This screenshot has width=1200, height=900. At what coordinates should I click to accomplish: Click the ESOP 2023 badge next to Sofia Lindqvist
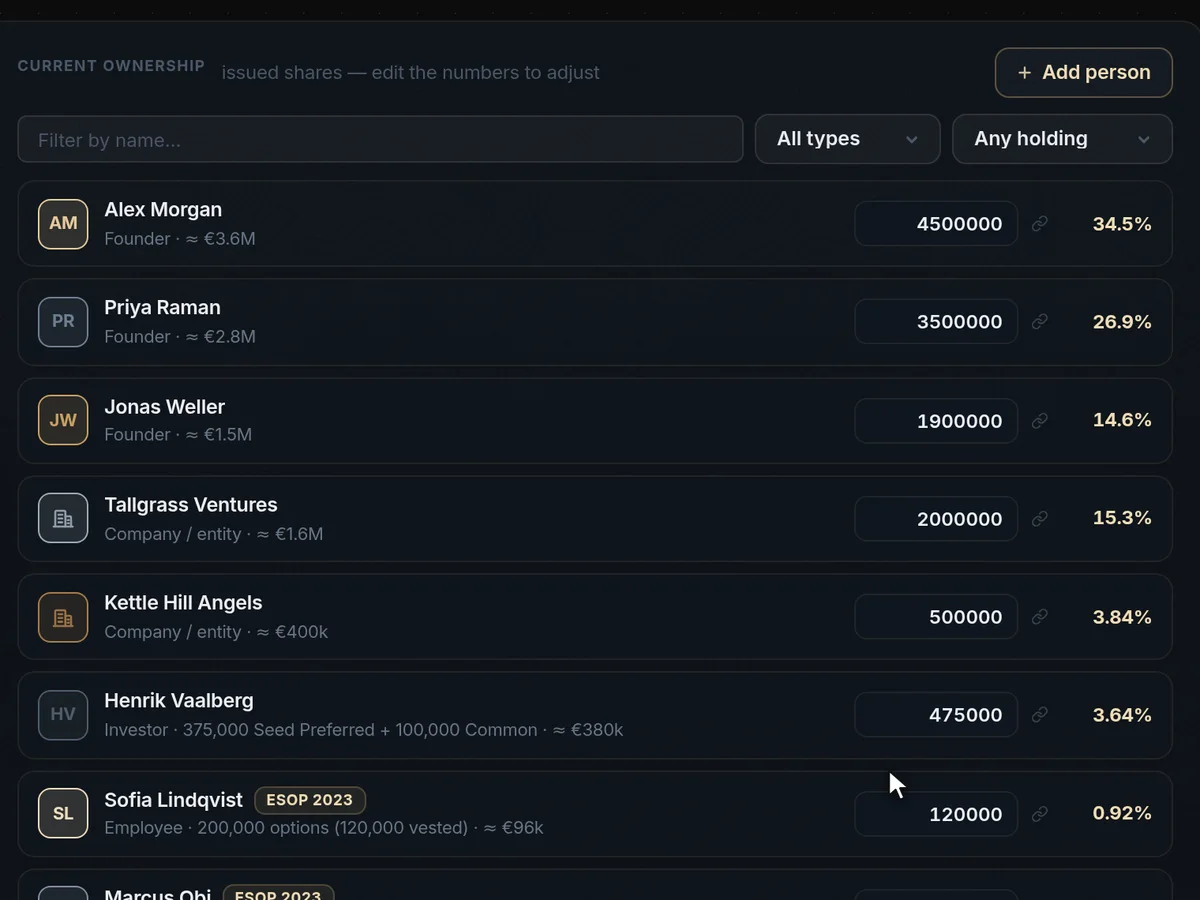pyautogui.click(x=310, y=800)
